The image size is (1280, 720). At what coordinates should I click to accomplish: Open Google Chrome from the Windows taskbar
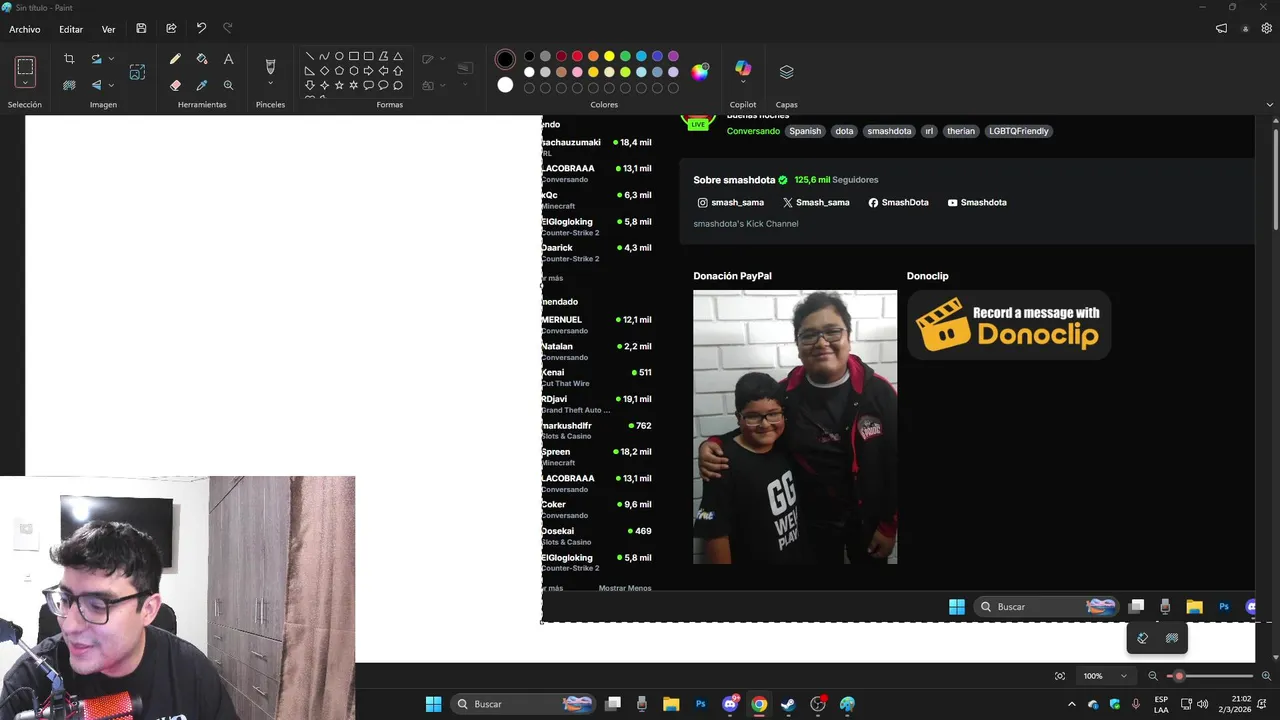click(x=759, y=704)
